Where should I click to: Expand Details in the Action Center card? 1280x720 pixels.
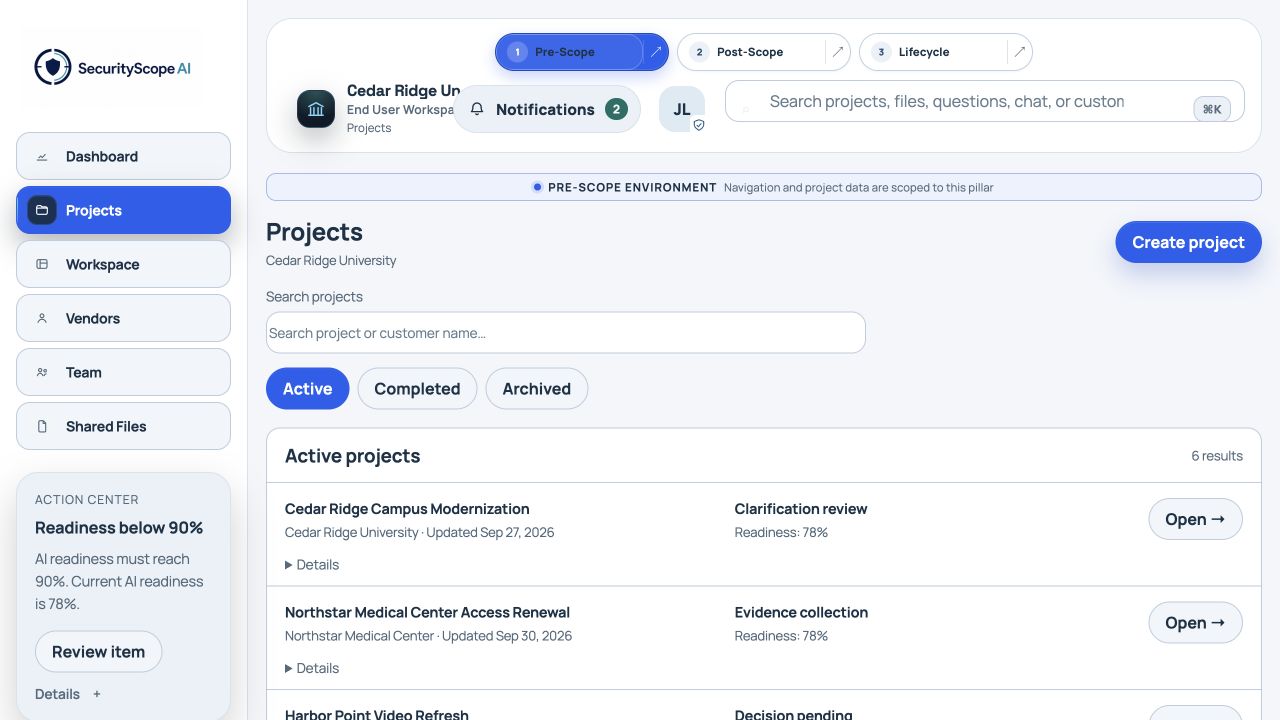(x=68, y=694)
